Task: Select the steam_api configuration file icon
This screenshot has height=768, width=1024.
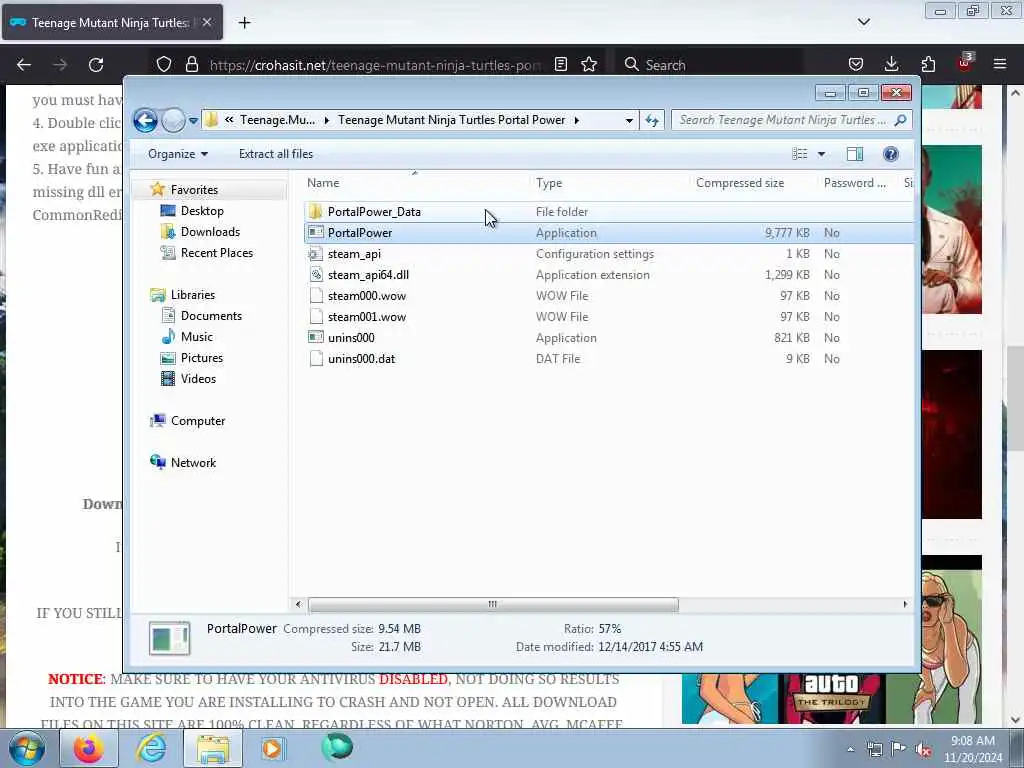Action: (x=315, y=254)
